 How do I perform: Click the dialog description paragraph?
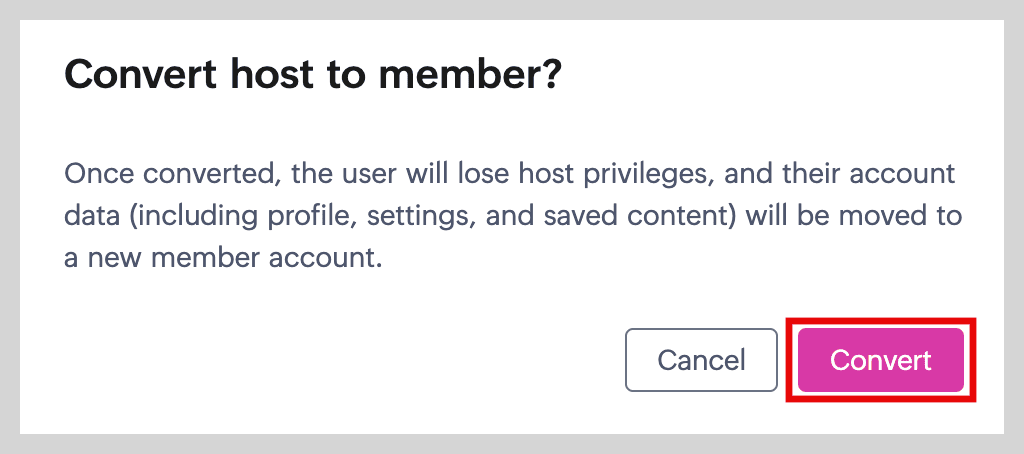510,216
